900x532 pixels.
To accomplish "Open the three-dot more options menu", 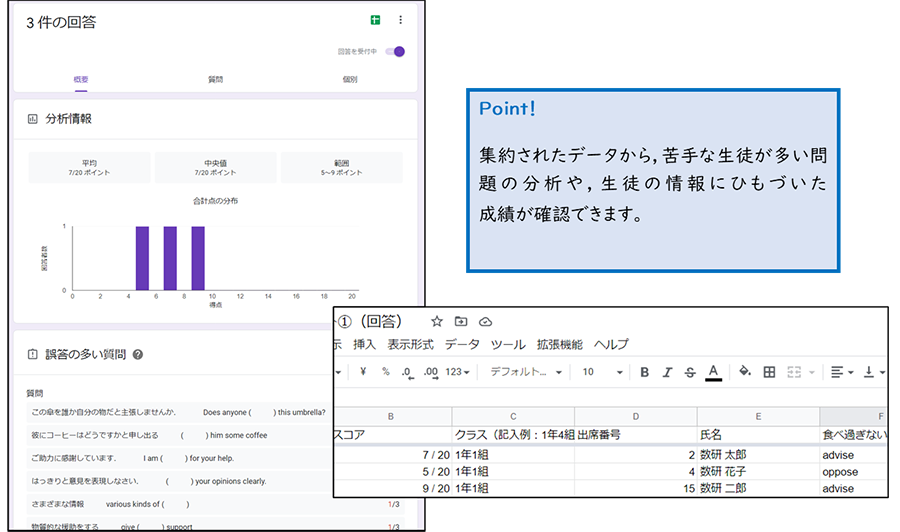I will pos(401,21).
